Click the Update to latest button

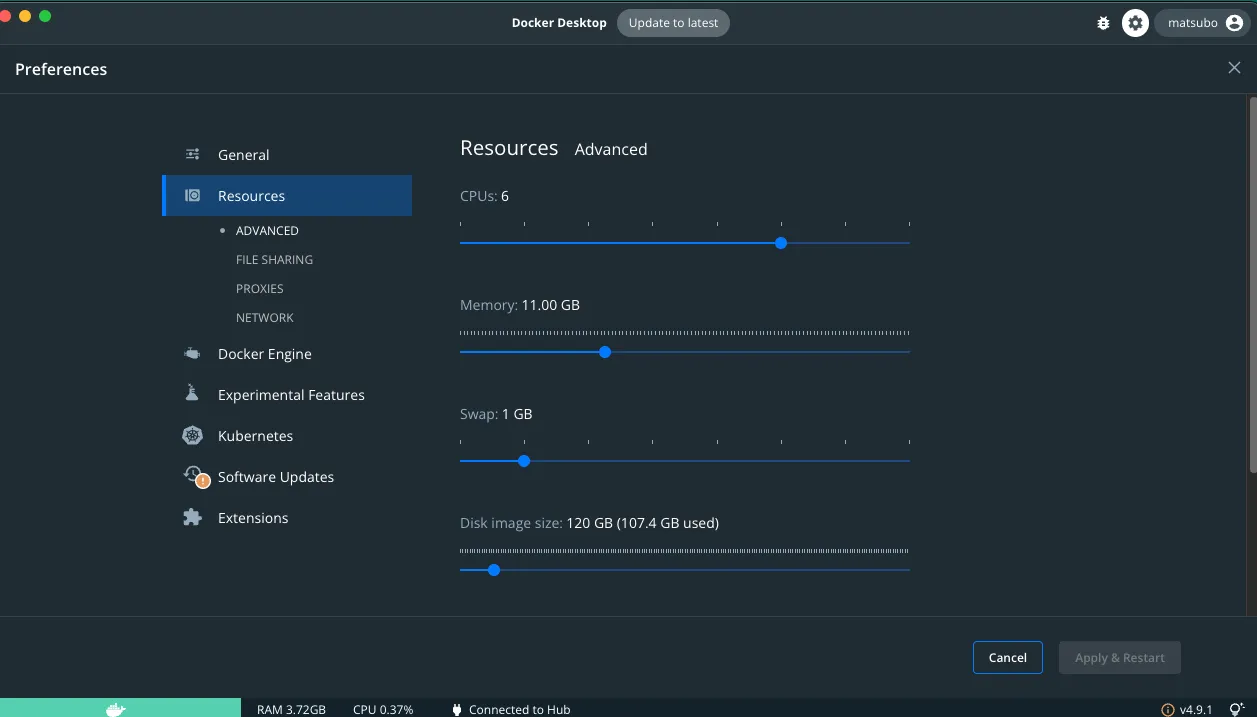tap(673, 23)
